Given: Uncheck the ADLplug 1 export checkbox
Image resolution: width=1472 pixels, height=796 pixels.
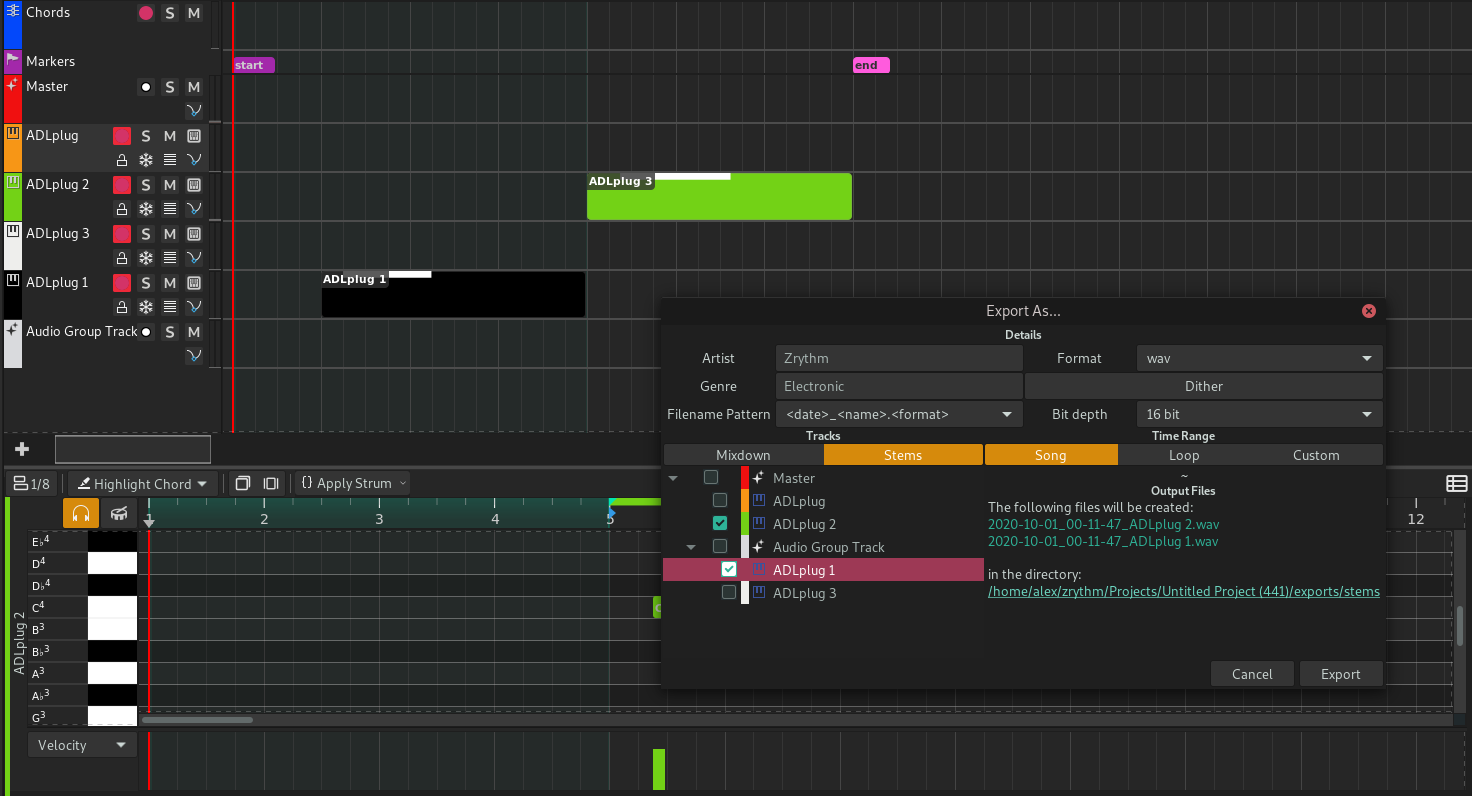Looking at the screenshot, I should [729, 569].
